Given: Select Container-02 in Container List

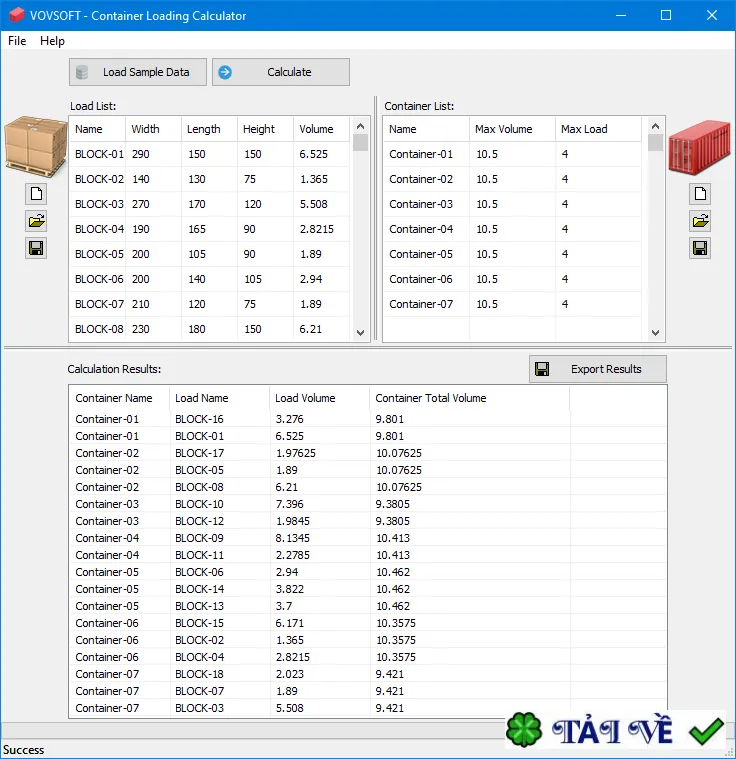Looking at the screenshot, I should [512, 179].
